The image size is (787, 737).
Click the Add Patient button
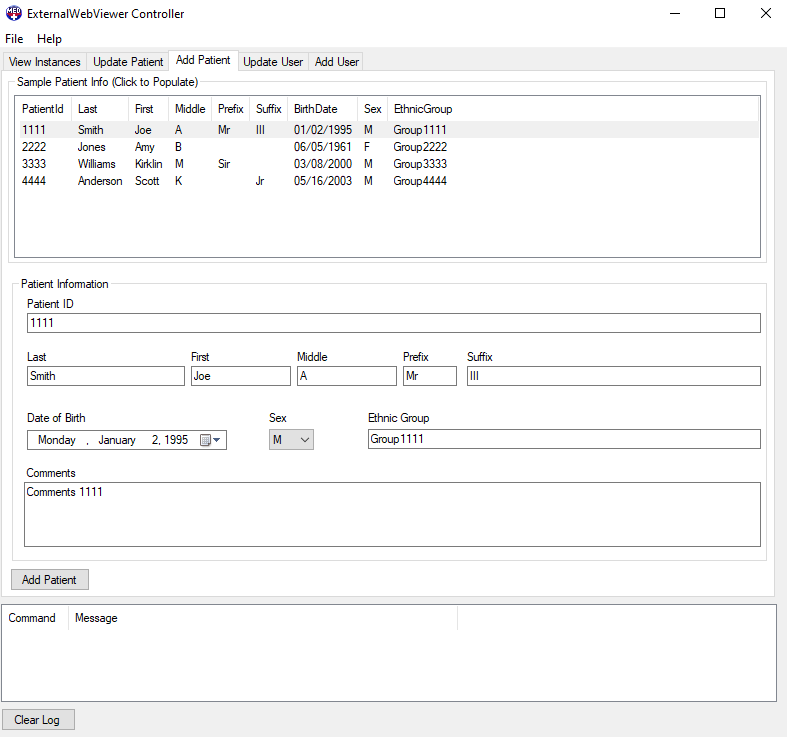(x=50, y=579)
